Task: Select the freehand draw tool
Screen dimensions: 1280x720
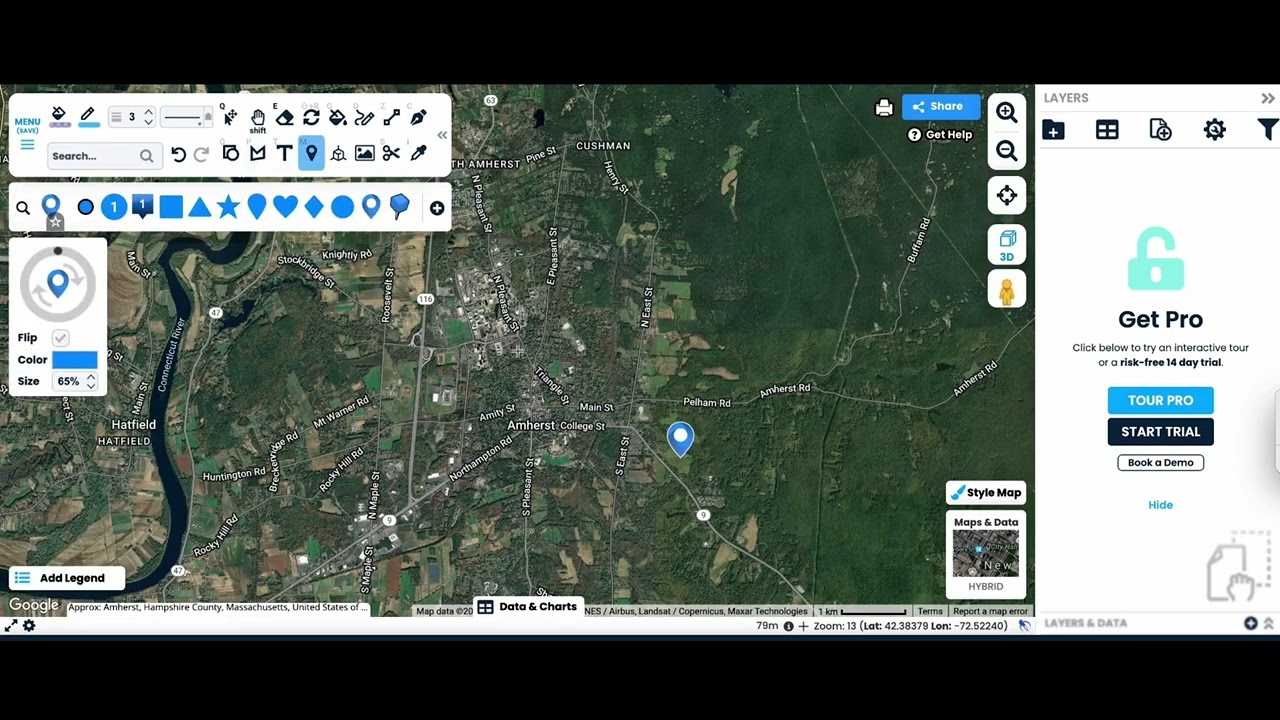Action: pos(364,117)
